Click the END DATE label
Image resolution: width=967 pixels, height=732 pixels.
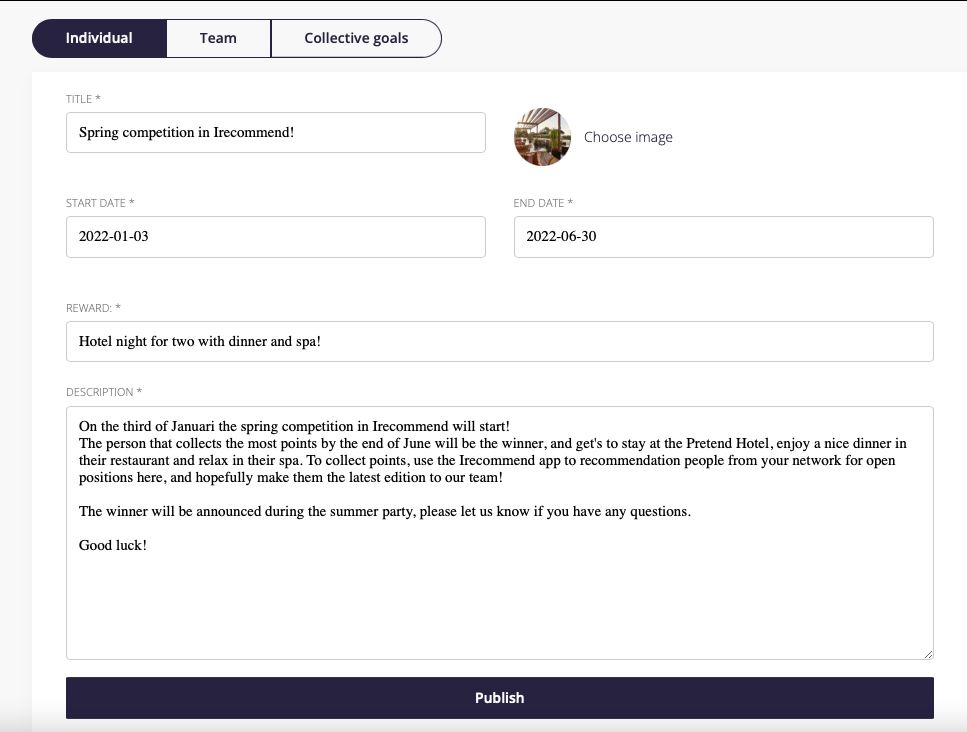tap(543, 203)
